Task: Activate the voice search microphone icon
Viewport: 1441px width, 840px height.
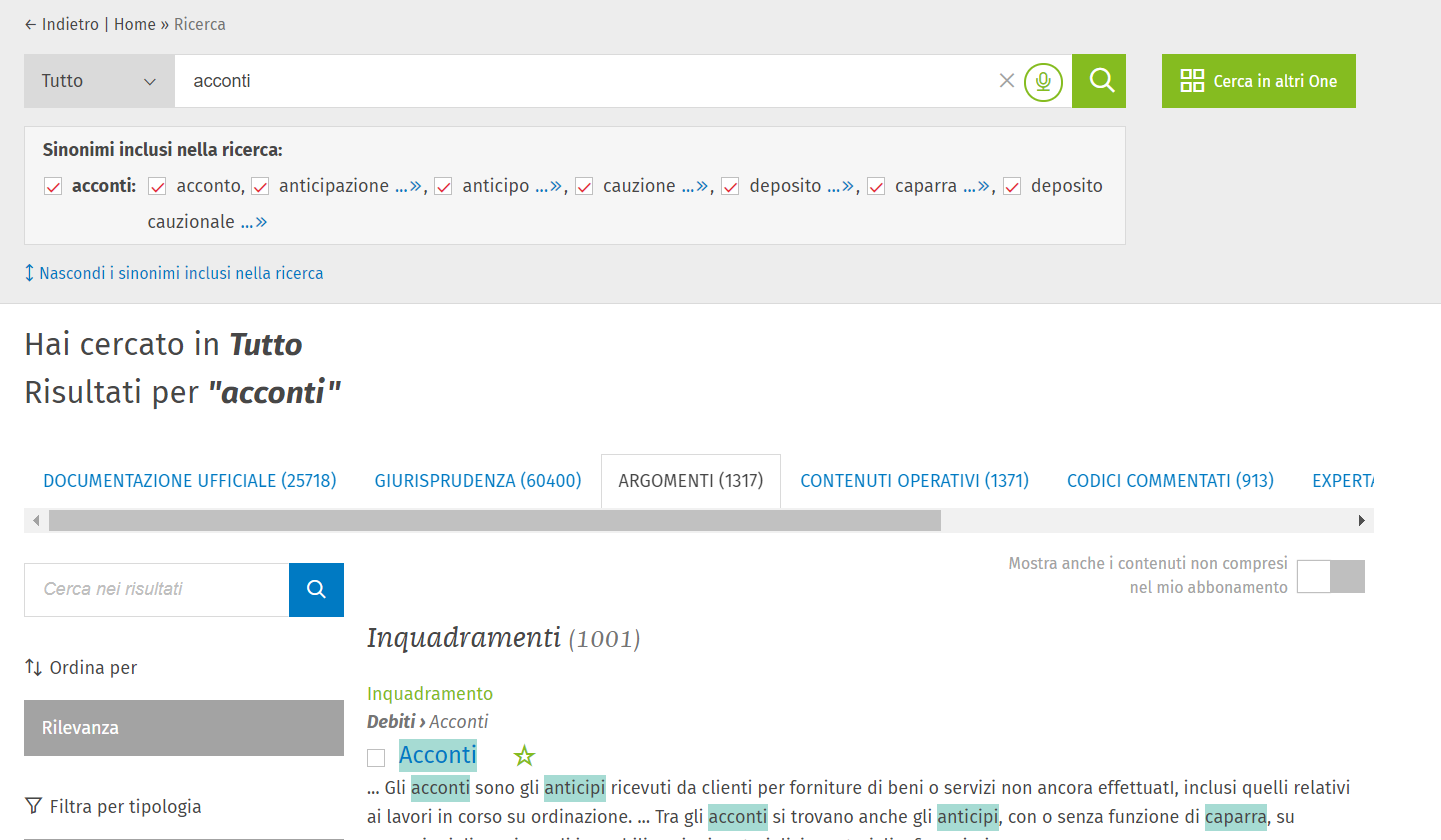Action: [x=1043, y=81]
